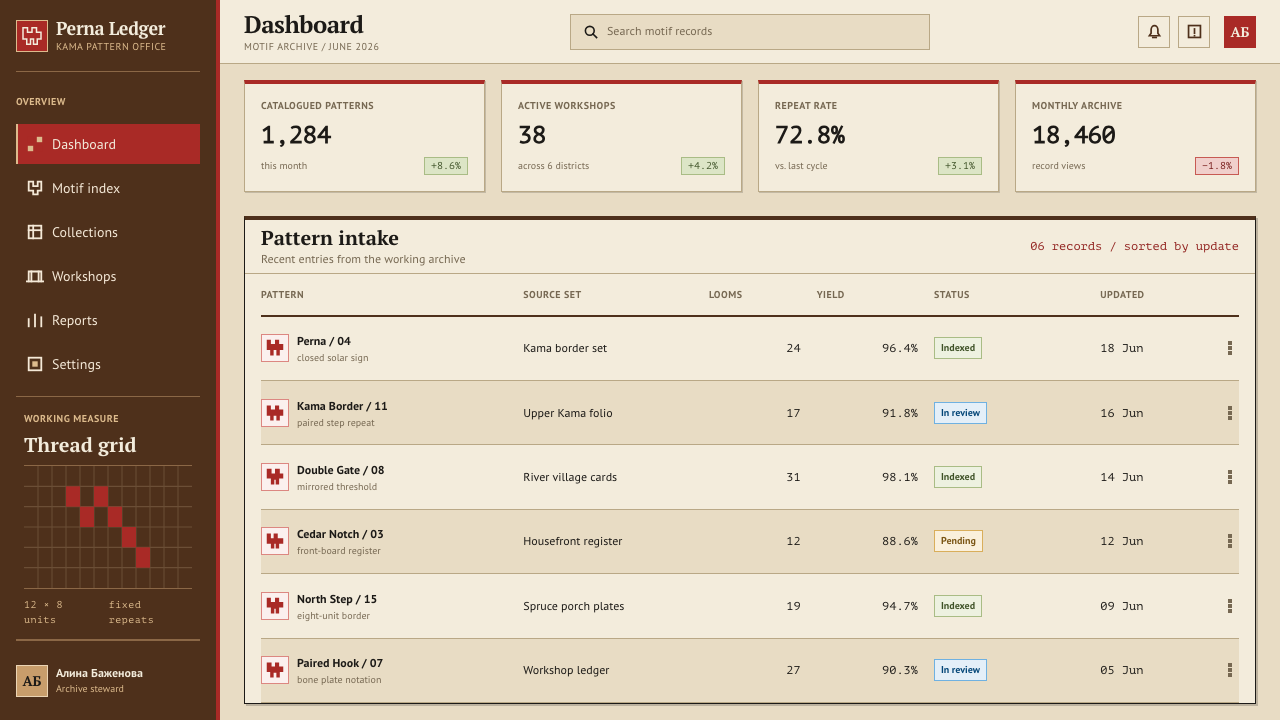Open Workshops in the sidebar
Image resolution: width=1280 pixels, height=720 pixels.
(108, 276)
